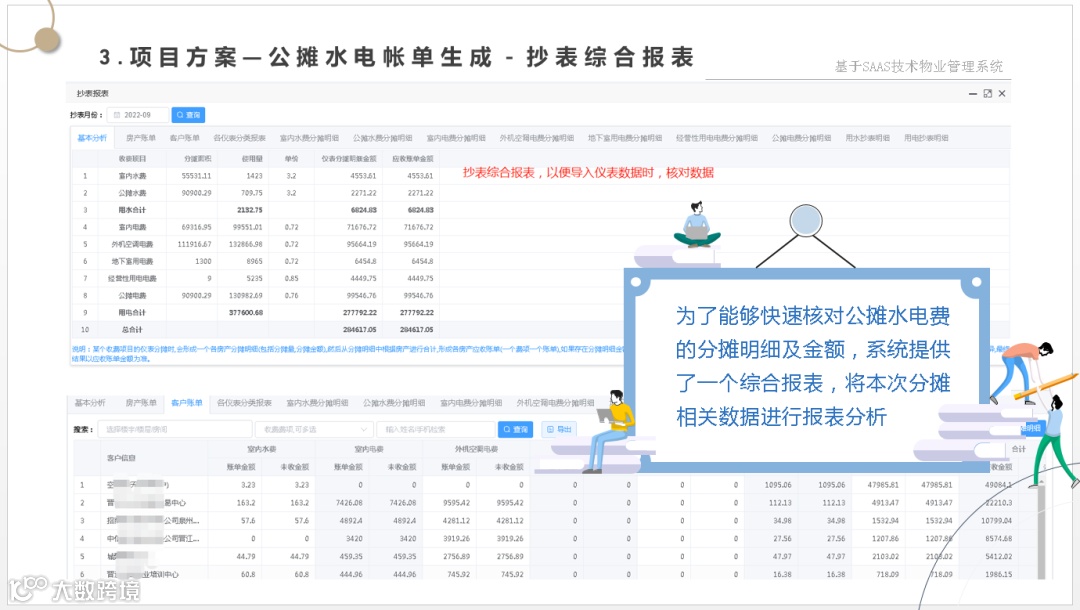The image size is (1080, 610).
Task: Click the 经营性用电电费 row
Action: pyautogui.click(x=256, y=278)
